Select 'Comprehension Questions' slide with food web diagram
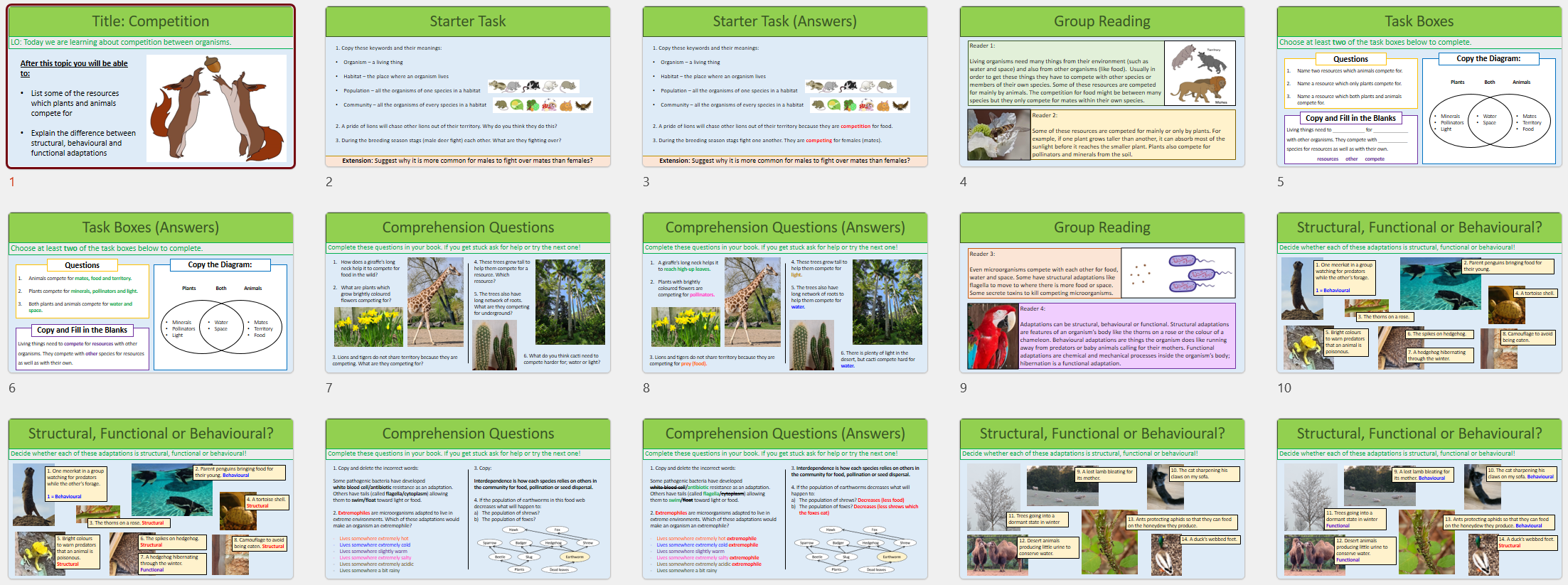This screenshot has height=585, width=1568. click(468, 498)
